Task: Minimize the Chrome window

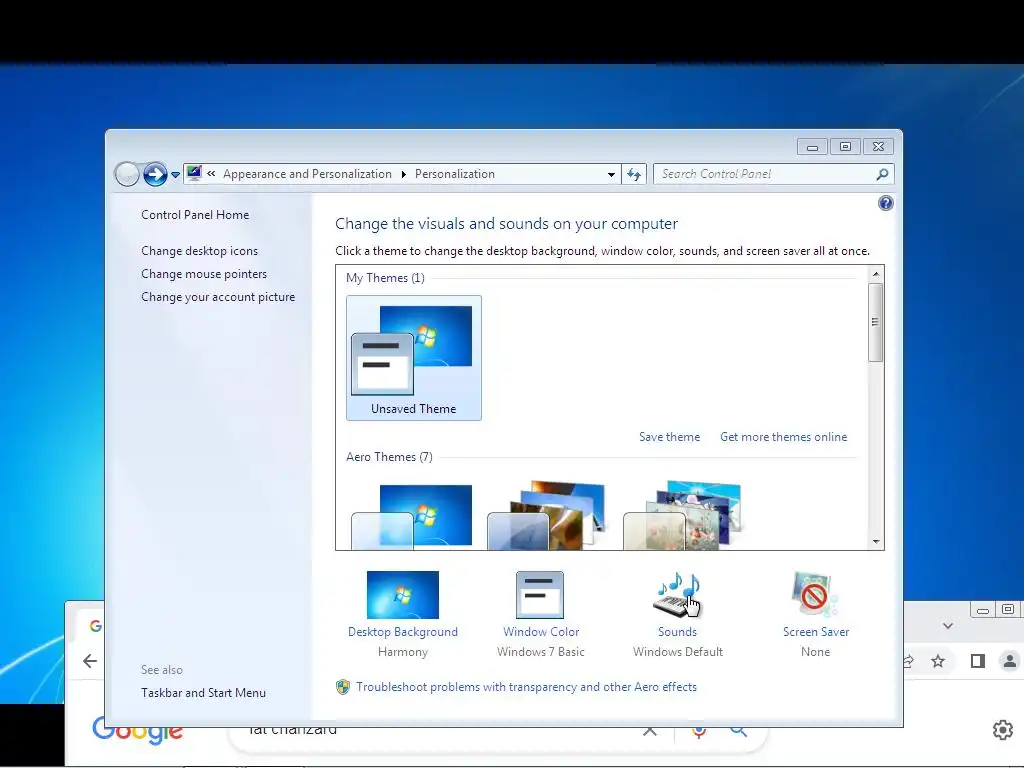Action: pyautogui.click(x=982, y=610)
